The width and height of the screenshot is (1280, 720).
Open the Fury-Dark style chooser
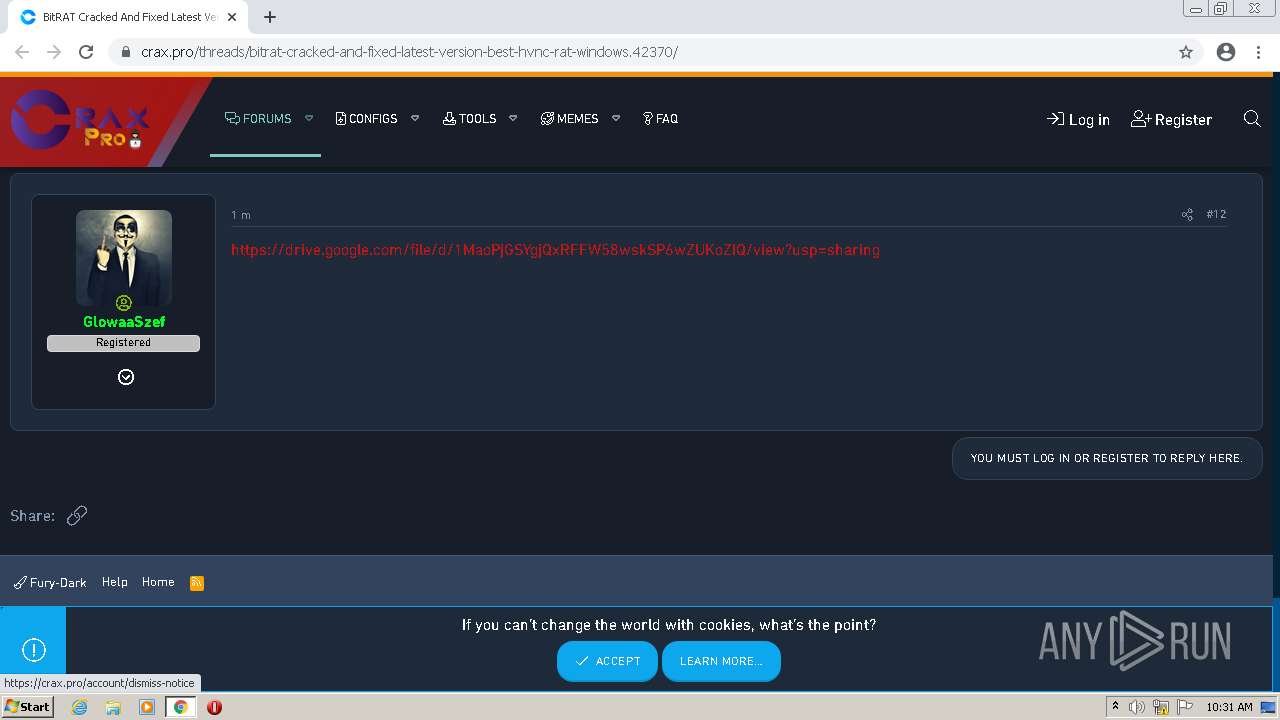pyautogui.click(x=50, y=583)
